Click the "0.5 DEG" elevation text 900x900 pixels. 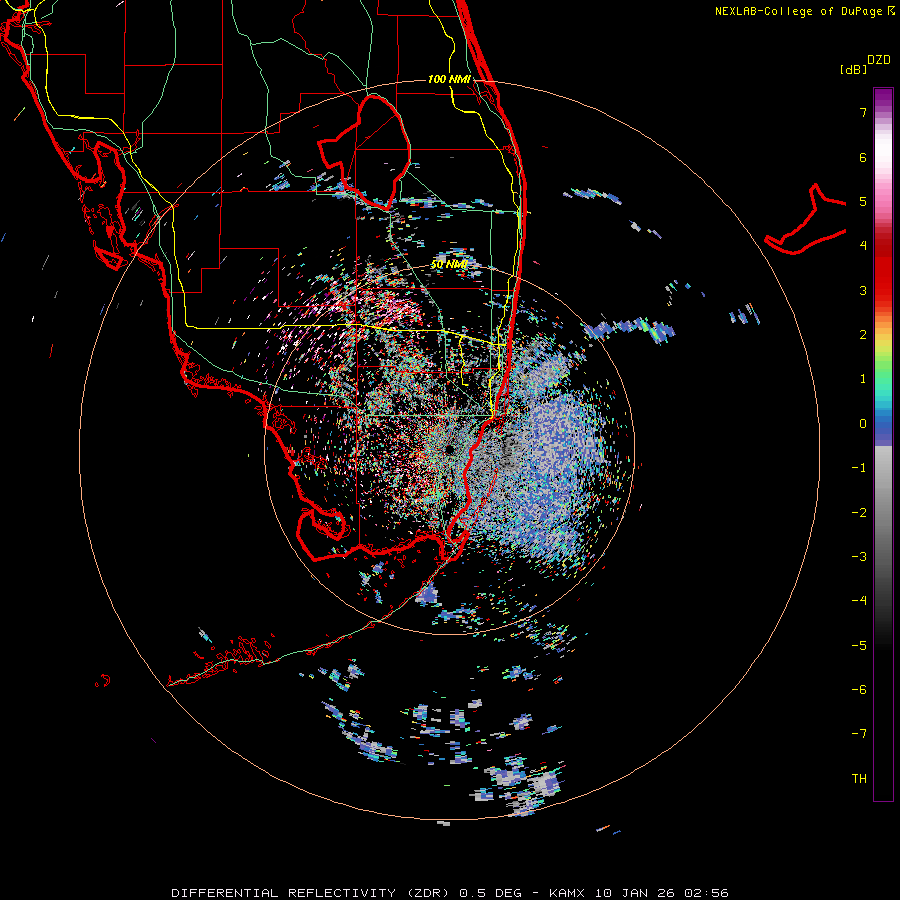(x=491, y=893)
